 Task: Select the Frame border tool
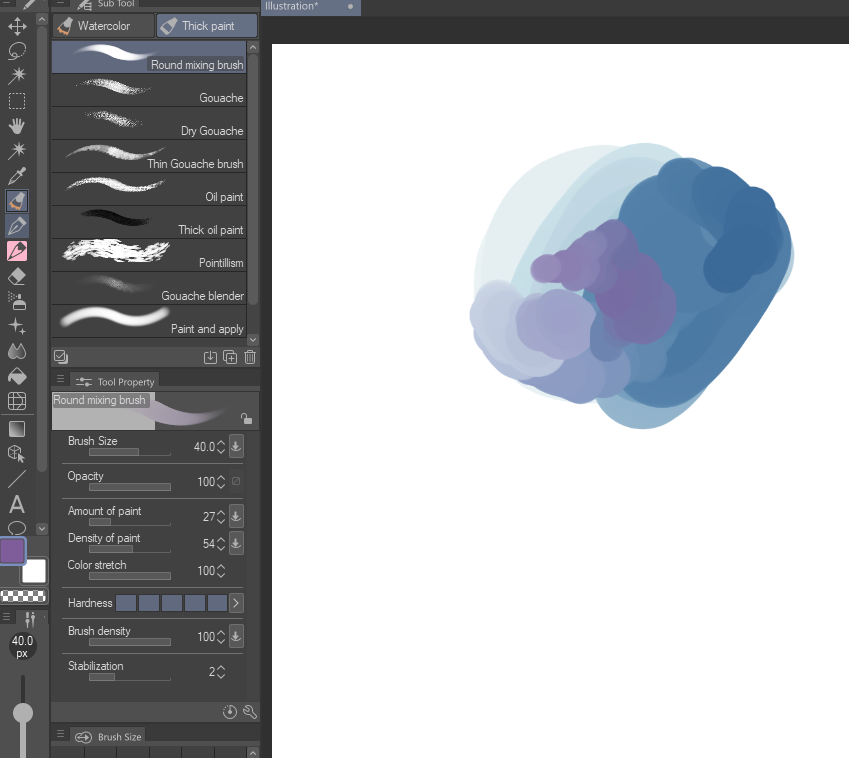(17, 401)
